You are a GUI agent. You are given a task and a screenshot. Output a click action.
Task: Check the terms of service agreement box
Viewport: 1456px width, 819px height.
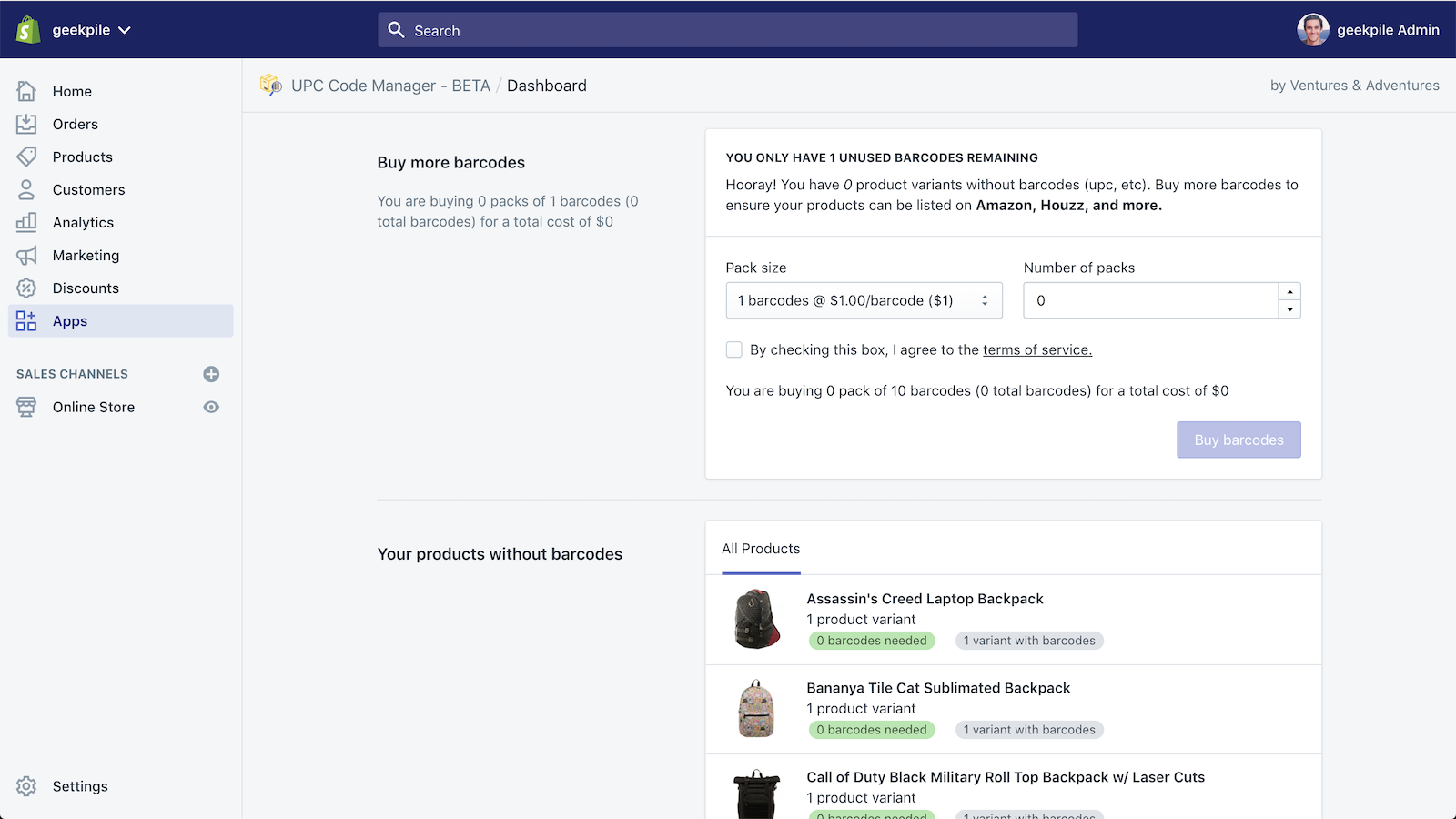(x=734, y=349)
